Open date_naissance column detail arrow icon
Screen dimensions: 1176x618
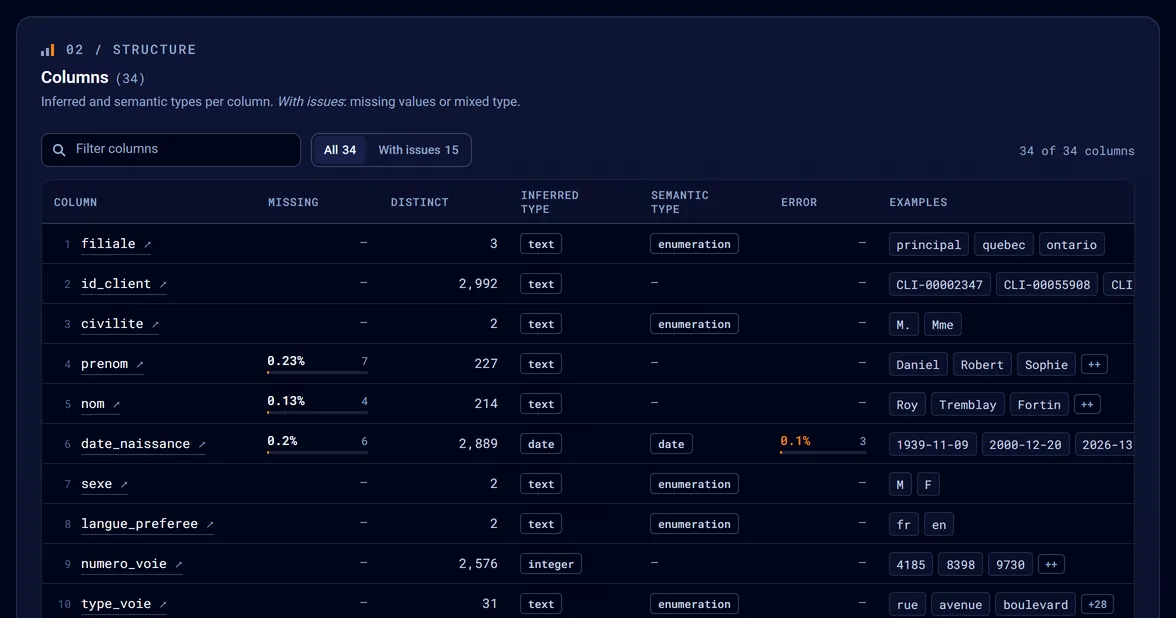click(x=202, y=445)
